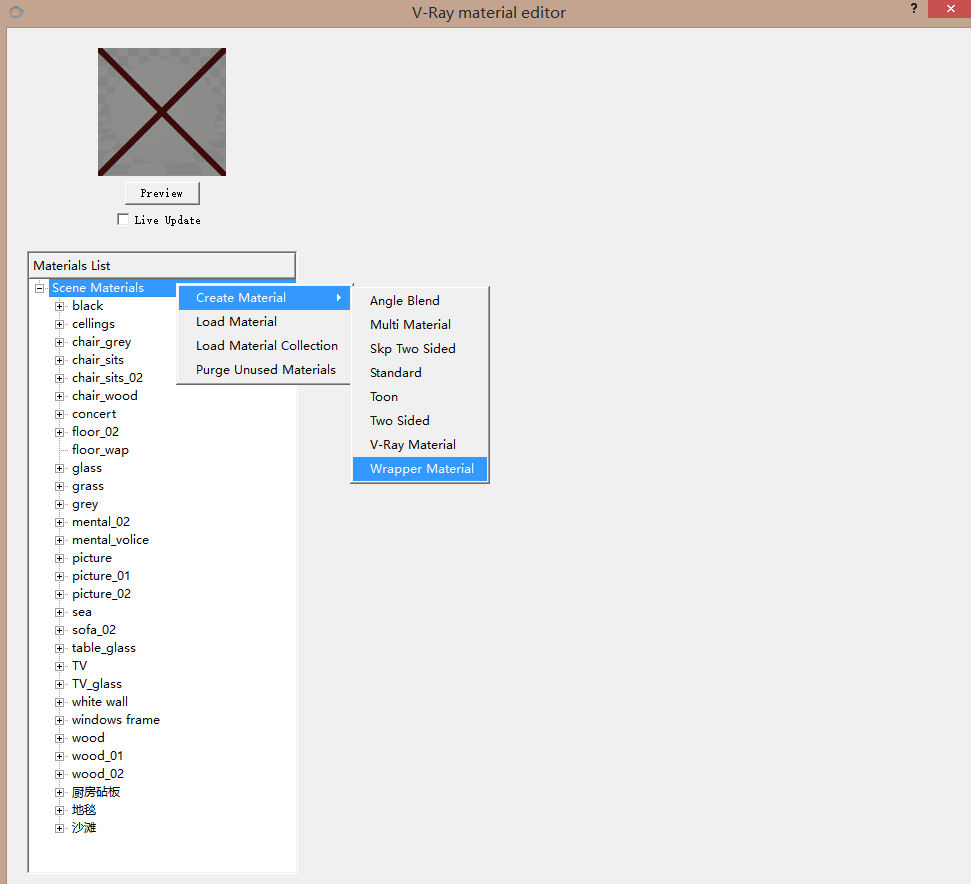Image resolution: width=971 pixels, height=884 pixels.
Task: Select Scene Materials in the tree
Action: point(98,288)
